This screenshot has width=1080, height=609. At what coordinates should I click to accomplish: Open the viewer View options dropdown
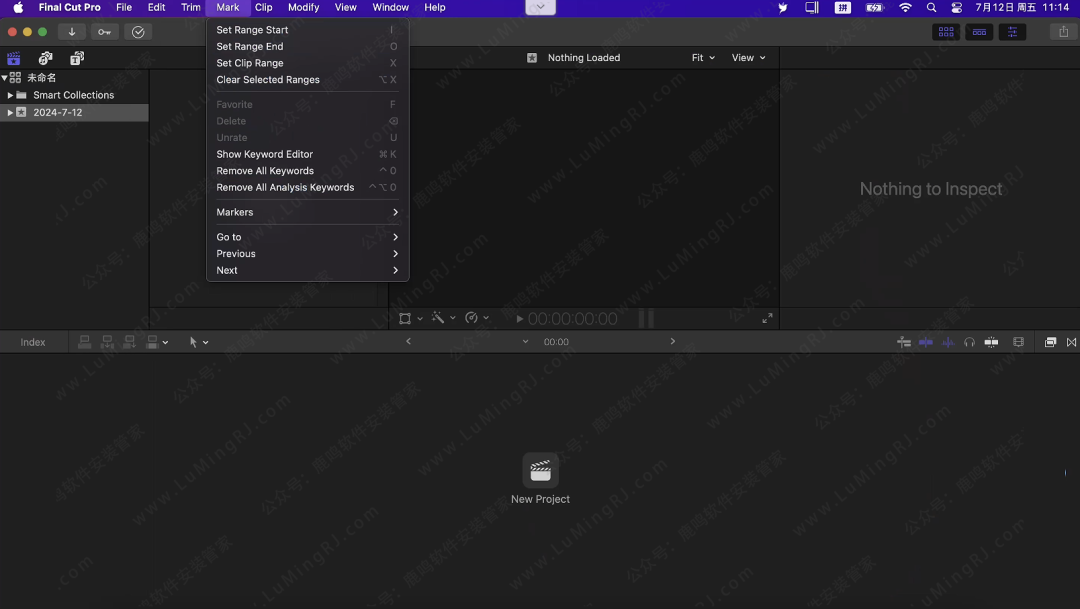click(748, 58)
